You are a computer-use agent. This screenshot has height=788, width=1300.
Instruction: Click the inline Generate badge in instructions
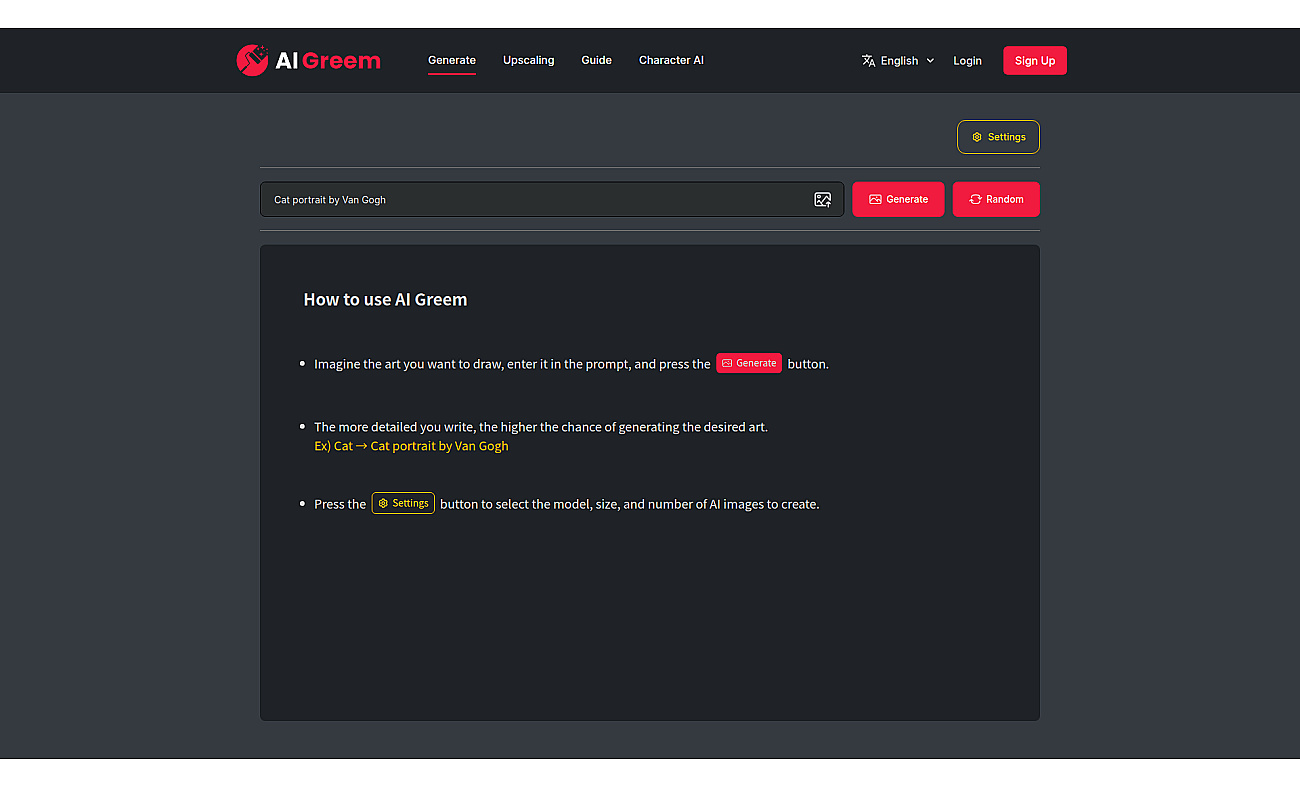tap(749, 363)
